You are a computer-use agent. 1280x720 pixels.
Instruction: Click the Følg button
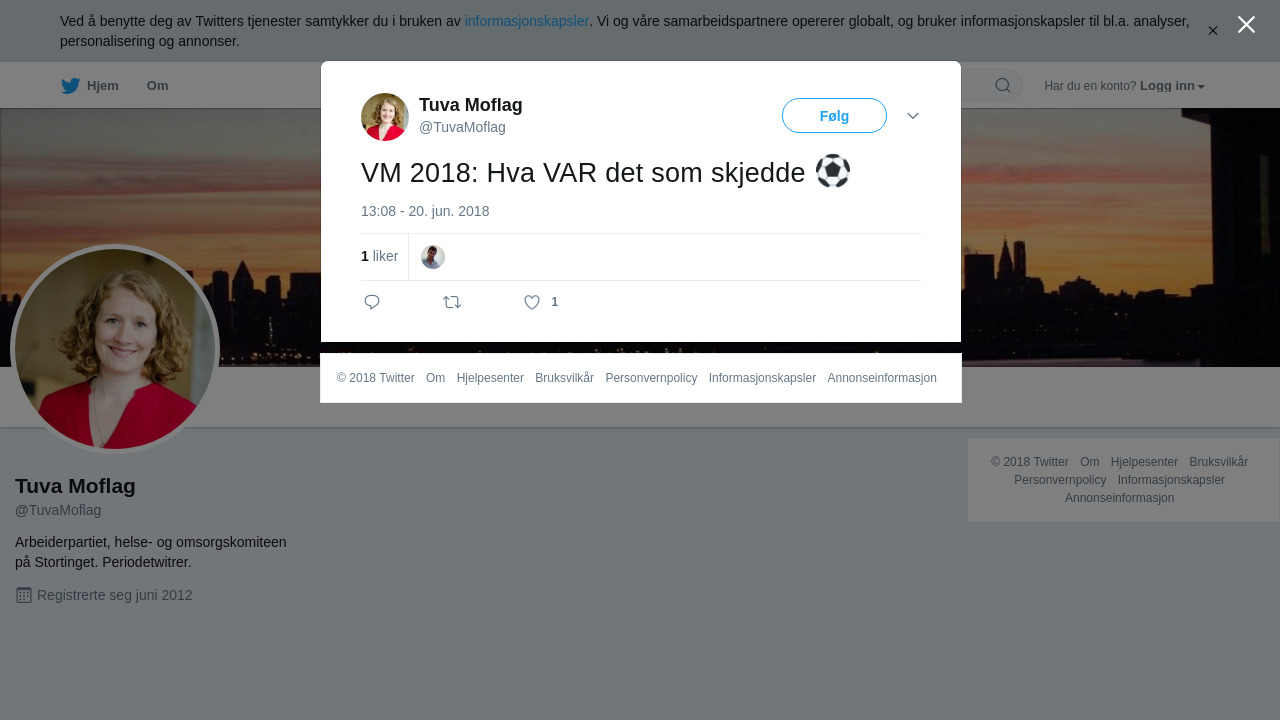click(x=834, y=116)
